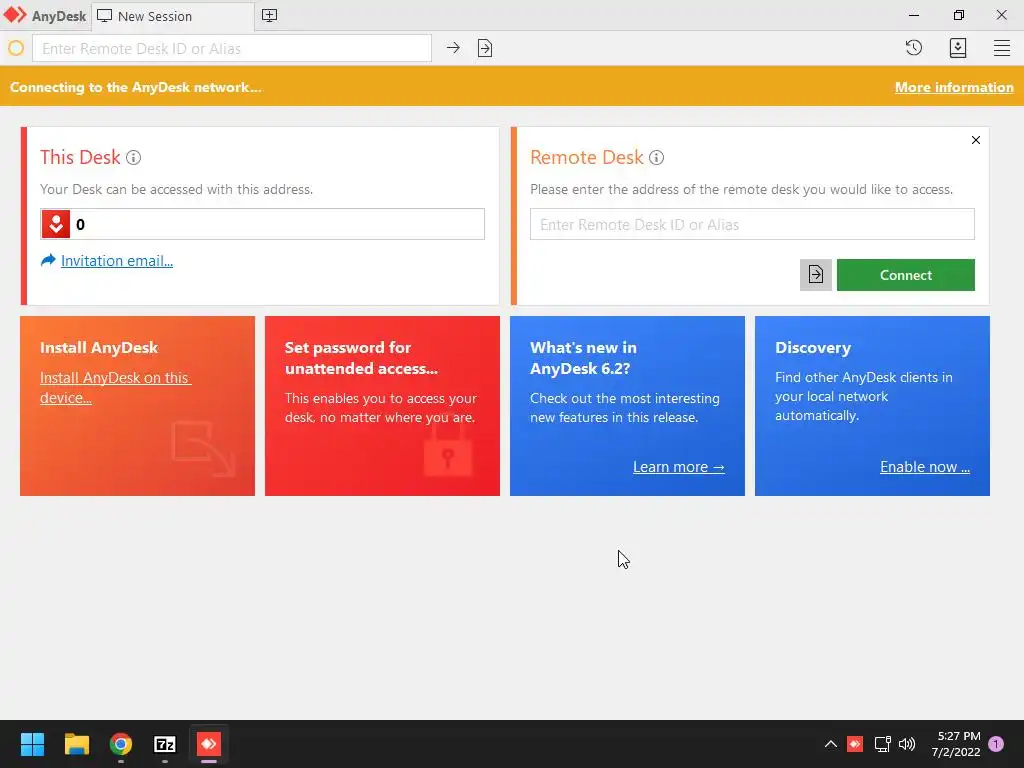The height and width of the screenshot is (768, 1024).
Task: Click Enable now link in Discovery tile
Action: (x=925, y=467)
